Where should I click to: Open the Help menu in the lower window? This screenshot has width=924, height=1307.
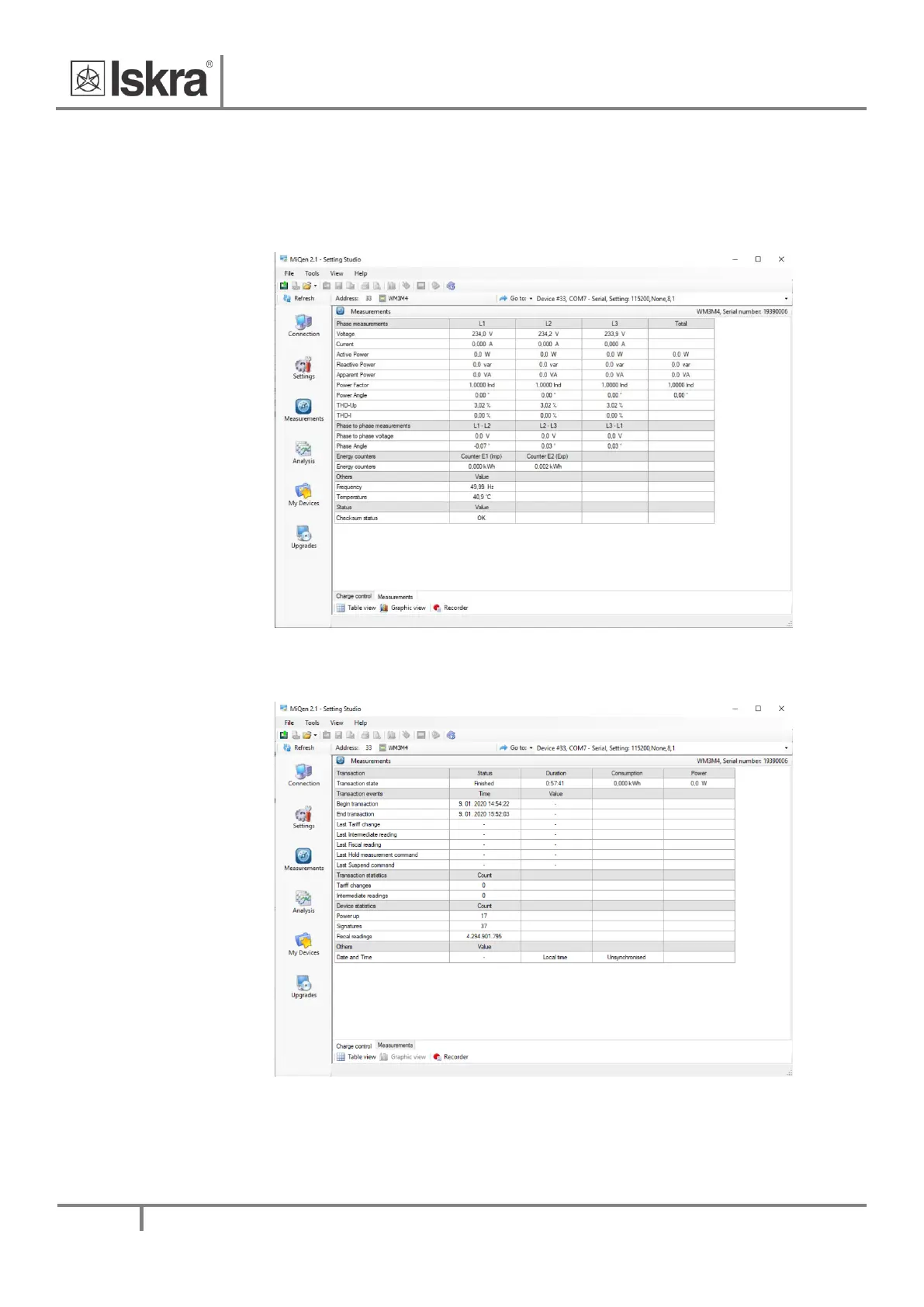click(361, 723)
